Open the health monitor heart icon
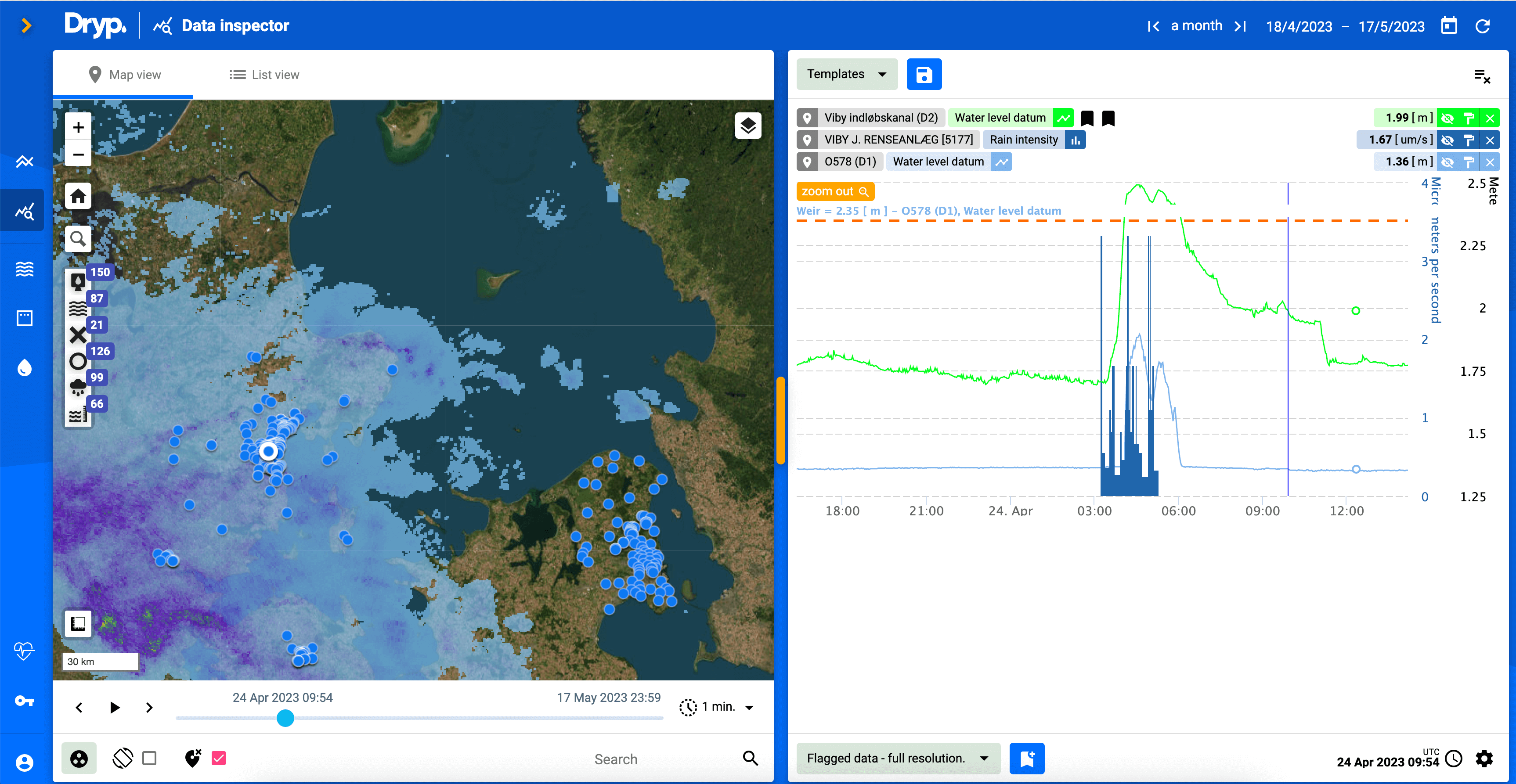1516x784 pixels. click(24, 651)
